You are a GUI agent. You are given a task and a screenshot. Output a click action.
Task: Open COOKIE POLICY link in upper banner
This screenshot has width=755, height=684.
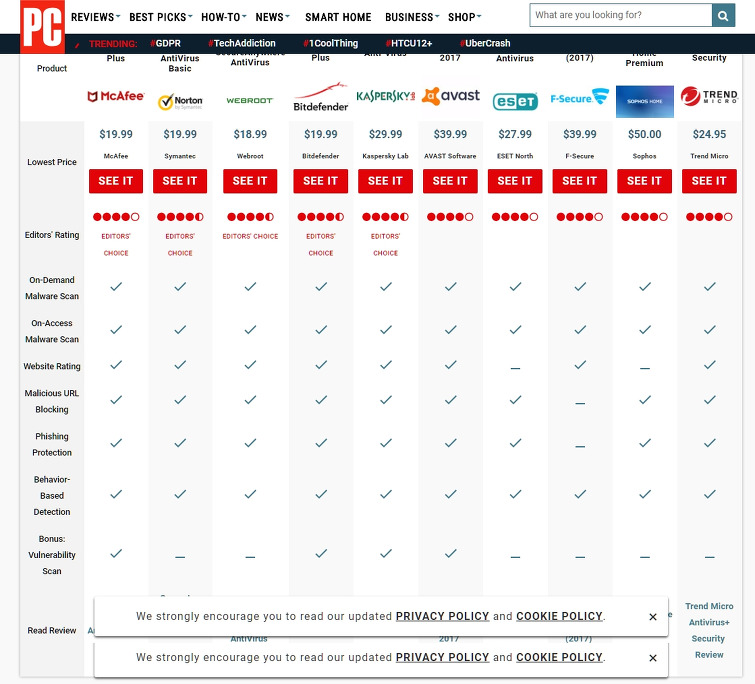tap(560, 617)
